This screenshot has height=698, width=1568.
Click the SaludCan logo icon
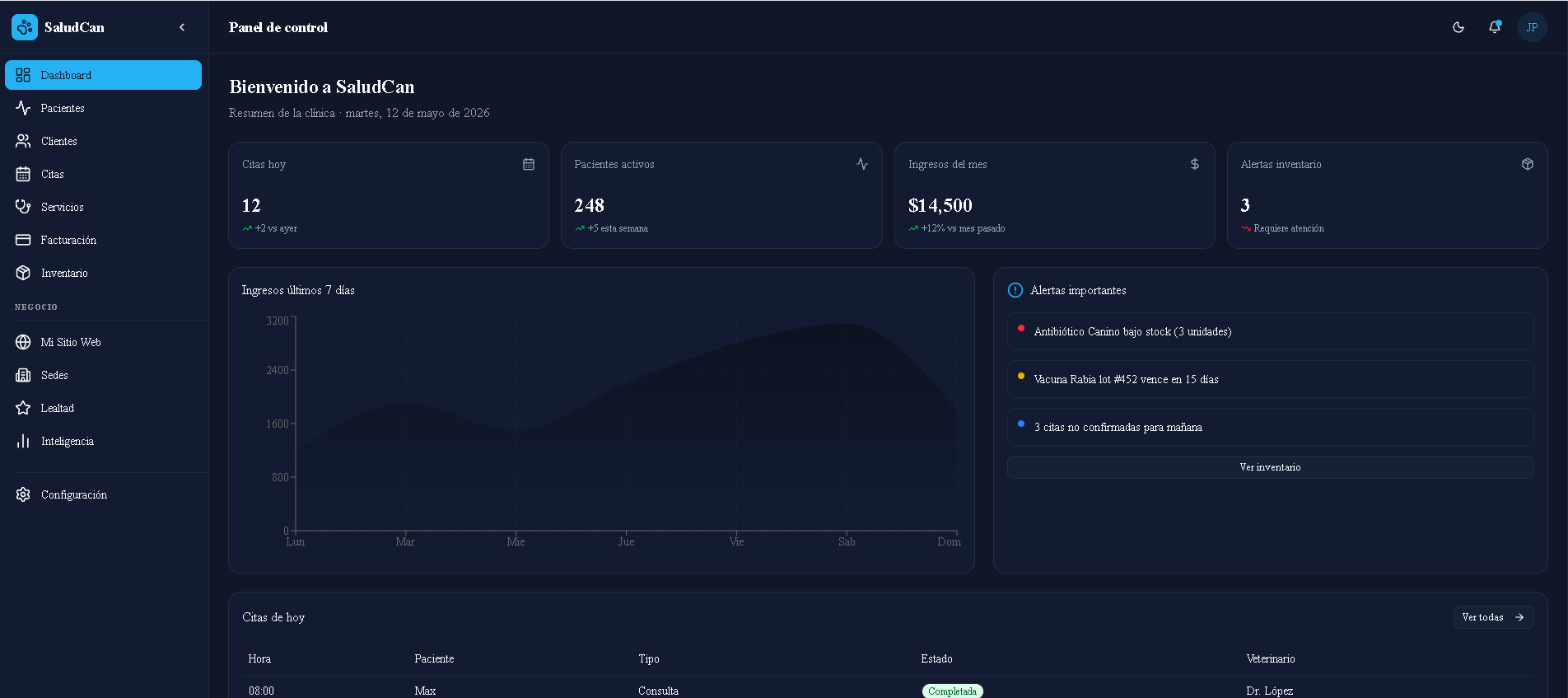(25, 27)
